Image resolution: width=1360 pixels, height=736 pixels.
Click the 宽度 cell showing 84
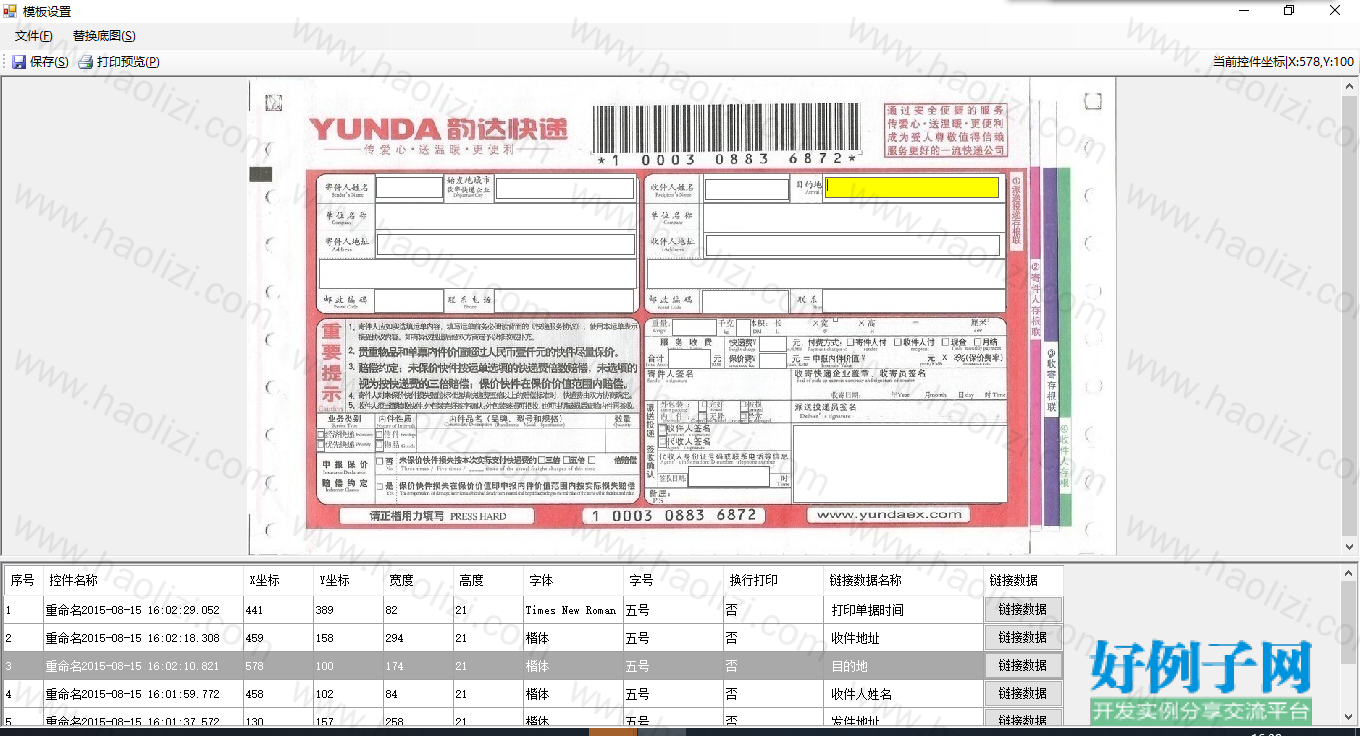point(418,694)
